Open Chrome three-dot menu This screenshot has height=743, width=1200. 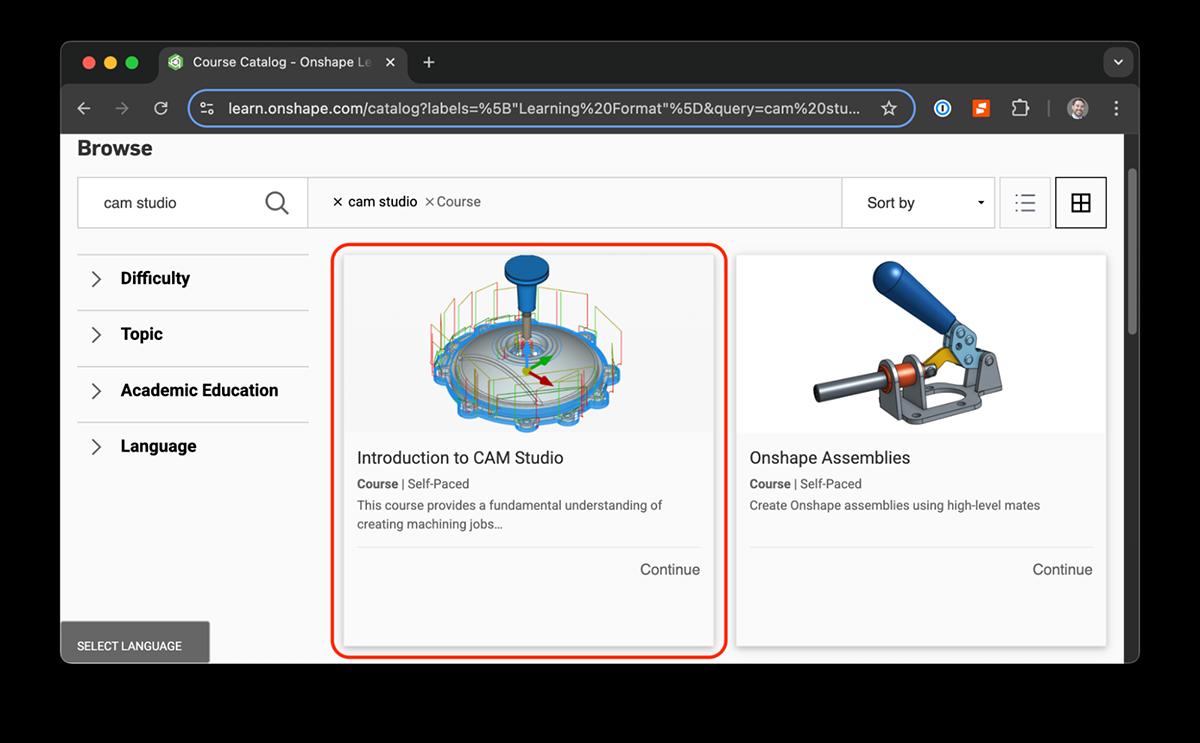pyautogui.click(x=1116, y=108)
